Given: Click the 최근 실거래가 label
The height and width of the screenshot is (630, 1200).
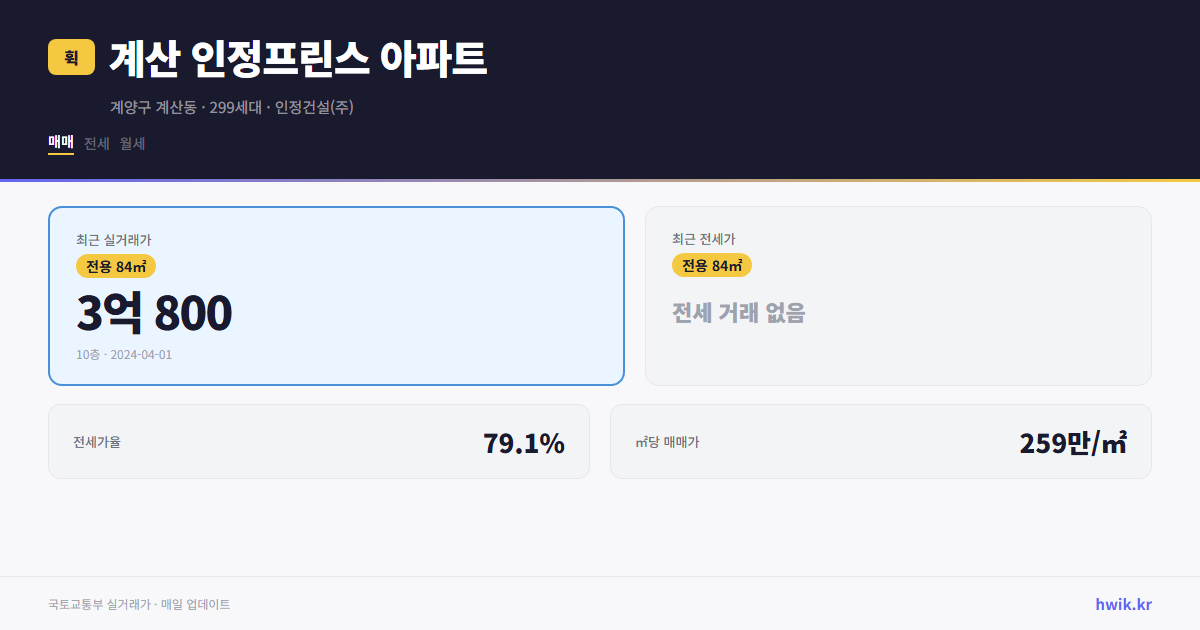Looking at the screenshot, I should pyautogui.click(x=103, y=239).
